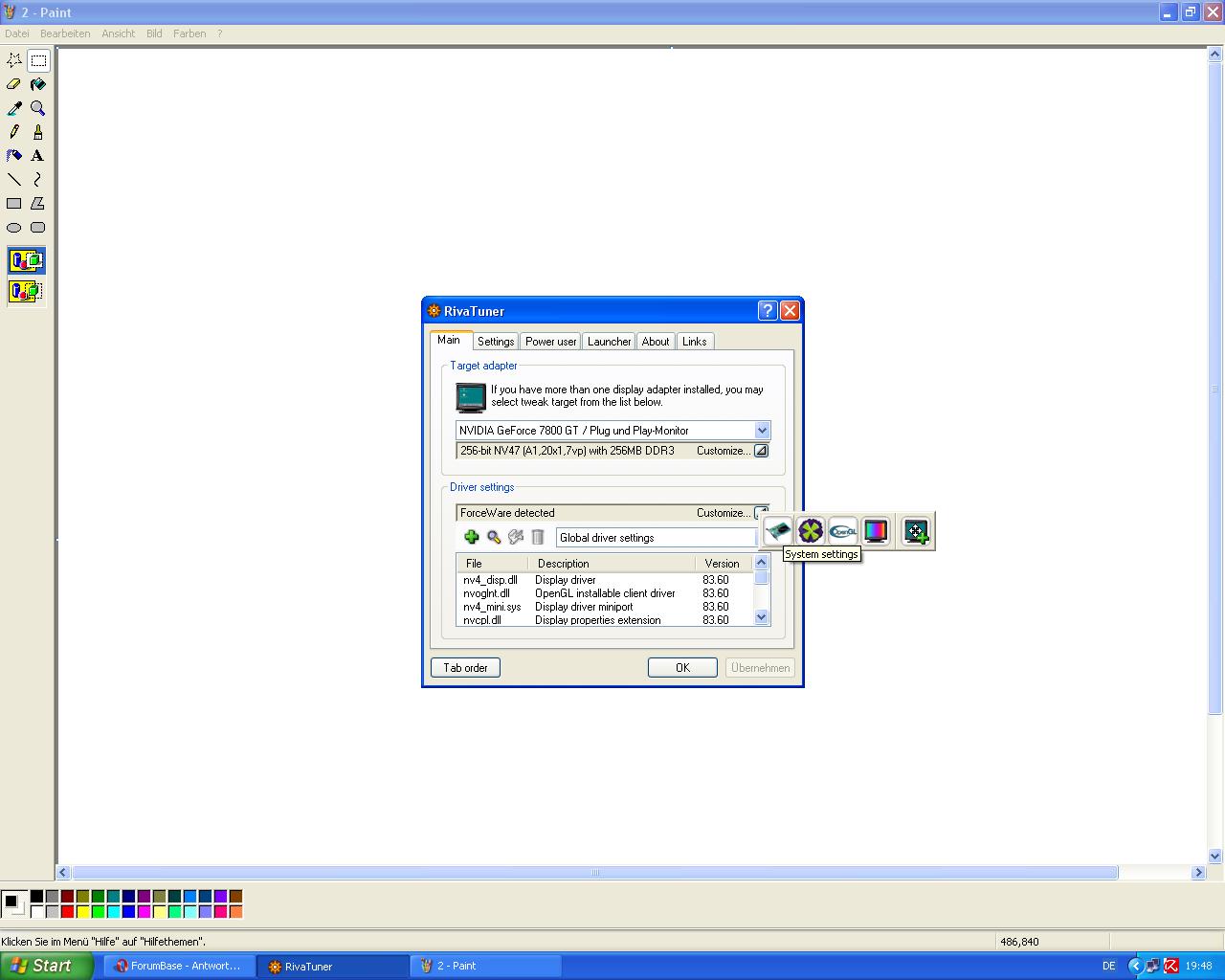Click the System settings graphics card icon
The height and width of the screenshot is (980, 1225).
click(778, 531)
